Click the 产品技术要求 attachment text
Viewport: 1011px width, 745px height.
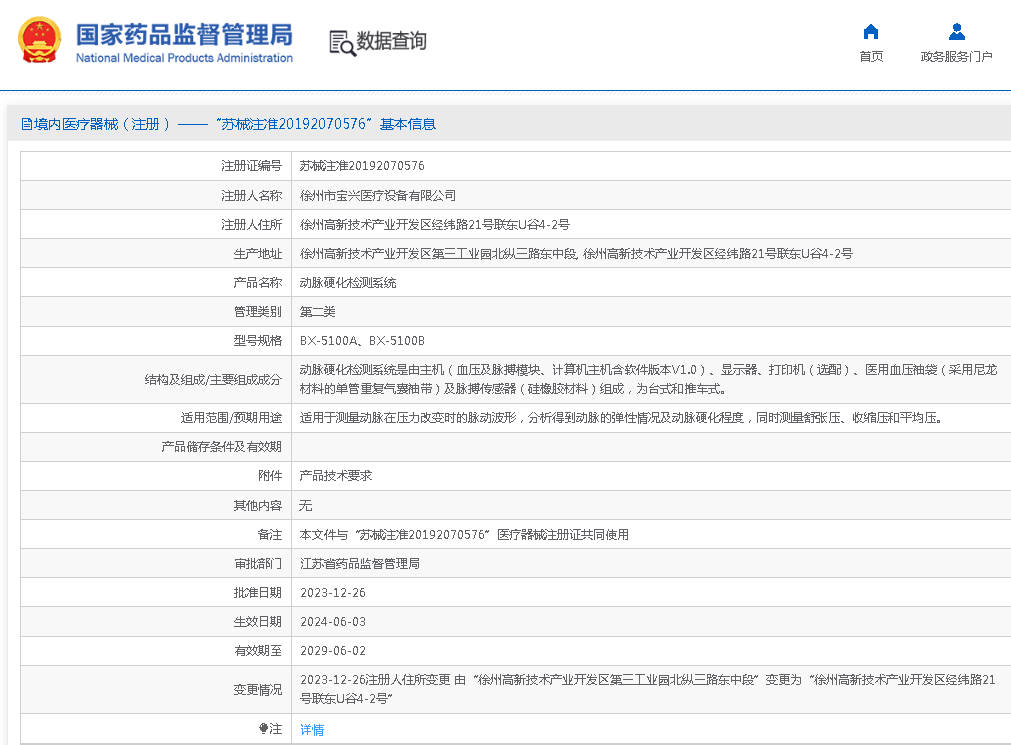[336, 476]
